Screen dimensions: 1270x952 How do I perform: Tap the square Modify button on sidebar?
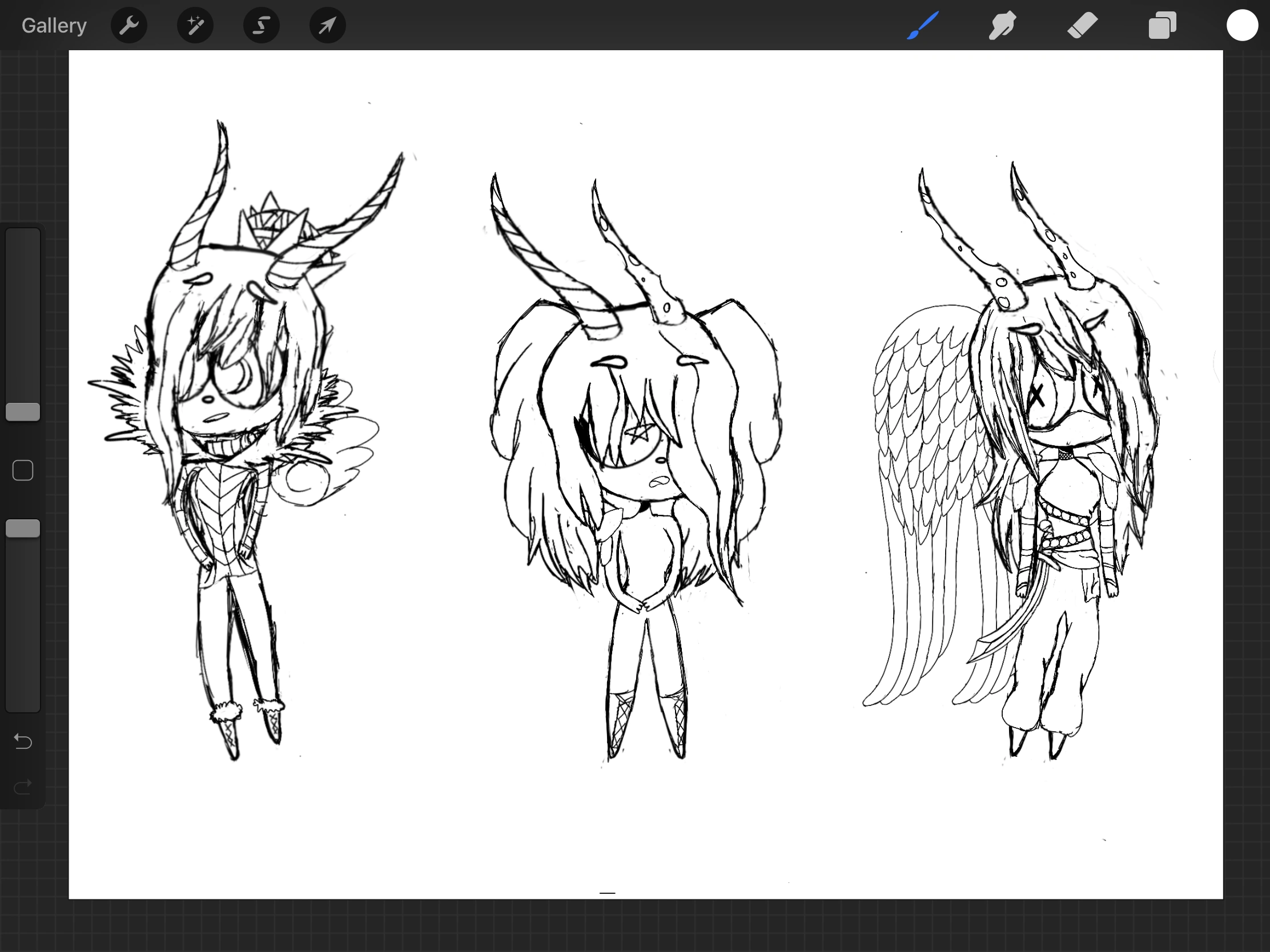point(23,470)
